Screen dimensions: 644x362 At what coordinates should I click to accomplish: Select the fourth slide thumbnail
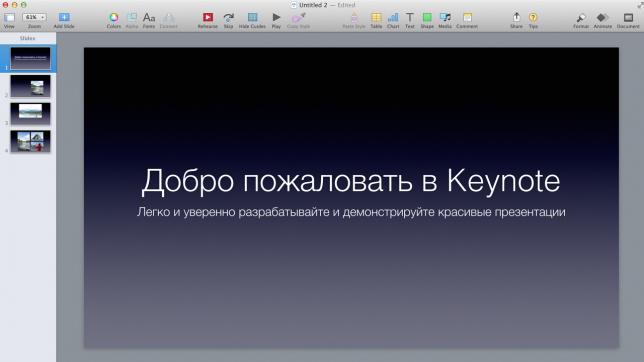pyautogui.click(x=30, y=141)
